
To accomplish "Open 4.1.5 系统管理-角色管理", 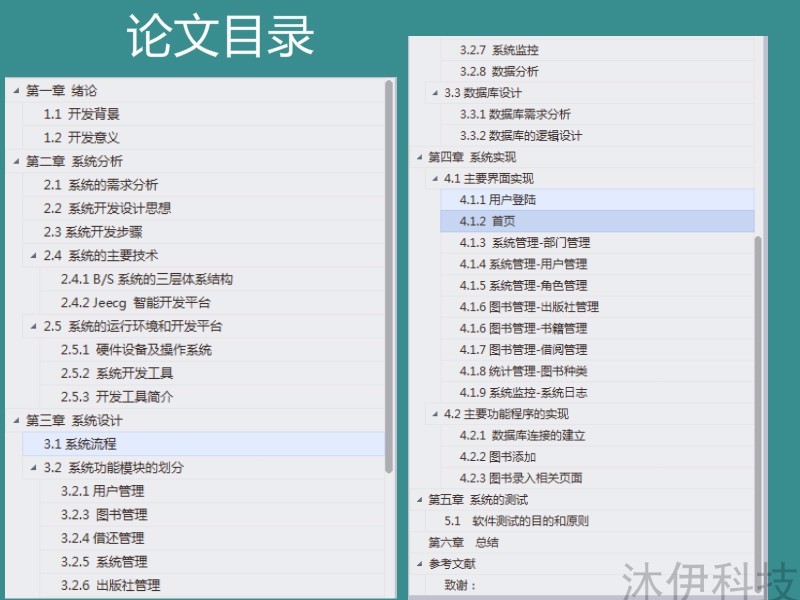I will pyautogui.click(x=523, y=285).
